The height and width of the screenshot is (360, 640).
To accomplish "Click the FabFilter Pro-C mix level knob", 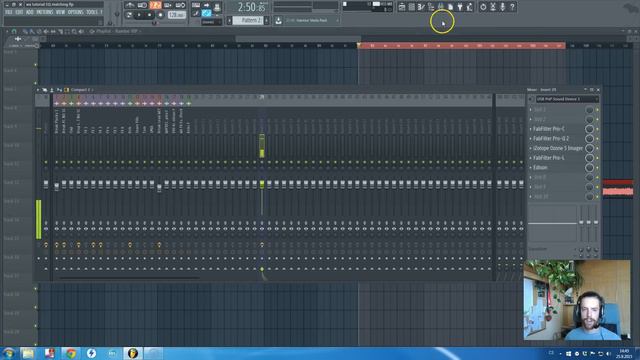I will 589,129.
